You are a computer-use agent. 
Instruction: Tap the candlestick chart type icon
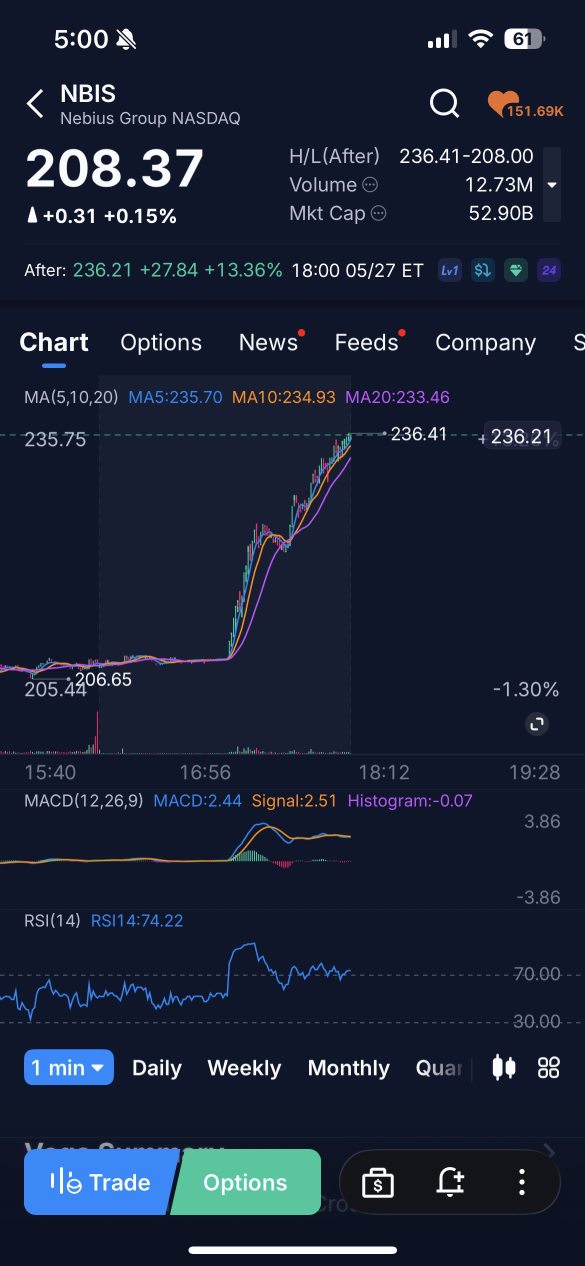pyautogui.click(x=504, y=1068)
